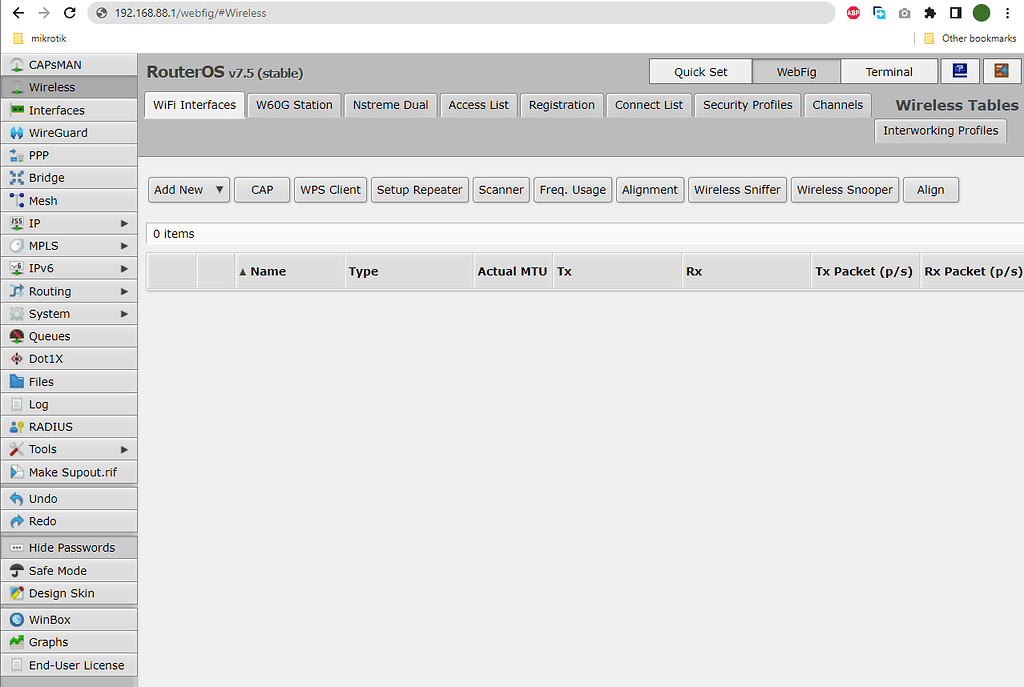Click Setup Repeater
The image size is (1024, 687).
click(x=420, y=190)
